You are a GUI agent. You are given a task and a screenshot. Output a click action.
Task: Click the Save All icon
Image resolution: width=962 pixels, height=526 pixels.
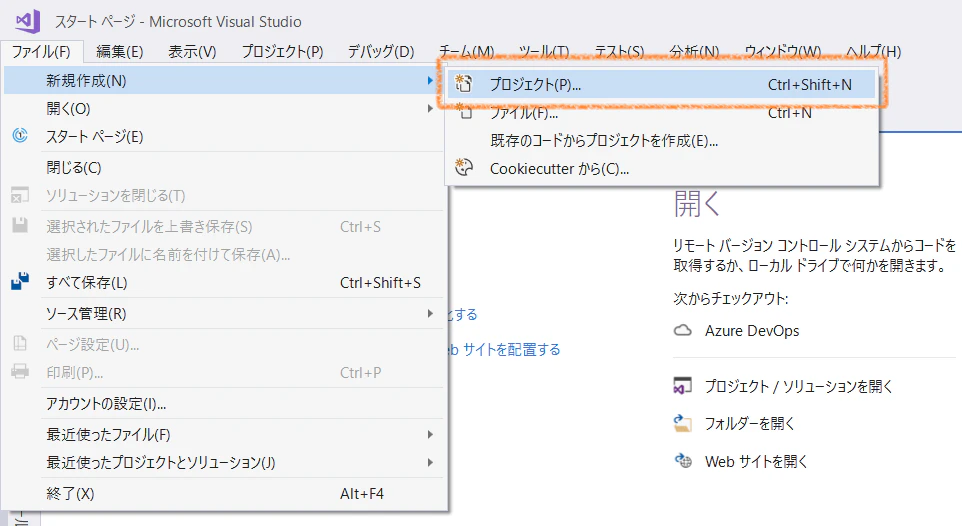(20, 282)
